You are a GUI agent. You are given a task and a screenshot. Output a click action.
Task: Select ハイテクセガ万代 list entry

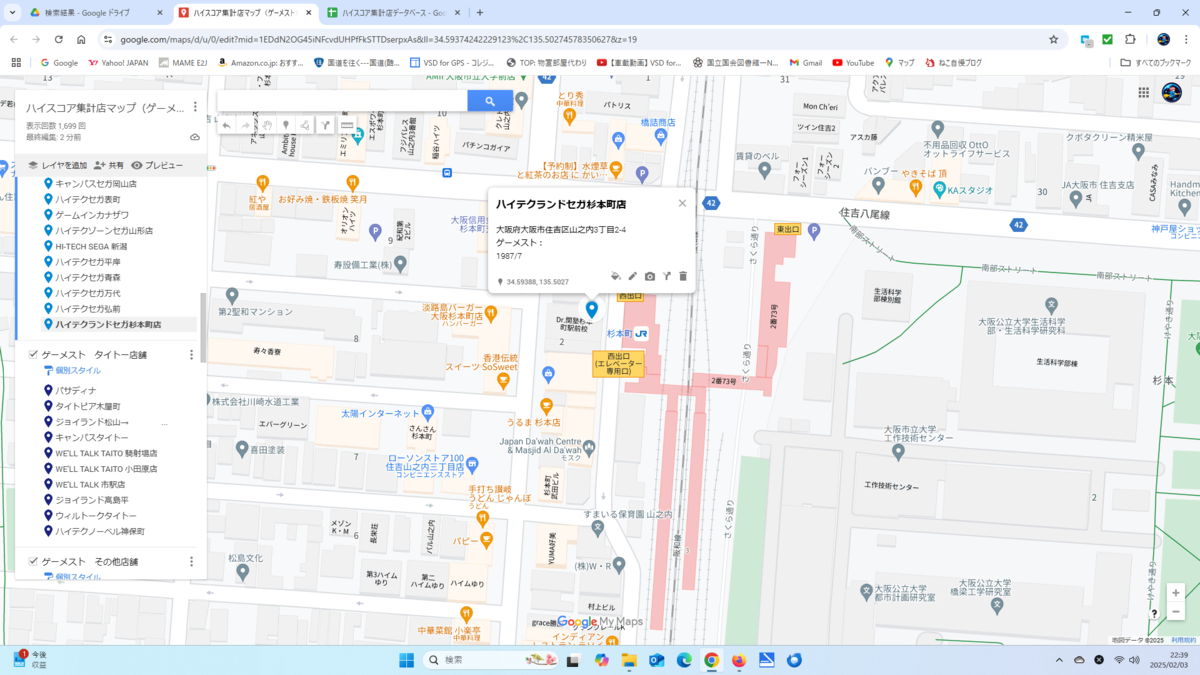point(87,293)
